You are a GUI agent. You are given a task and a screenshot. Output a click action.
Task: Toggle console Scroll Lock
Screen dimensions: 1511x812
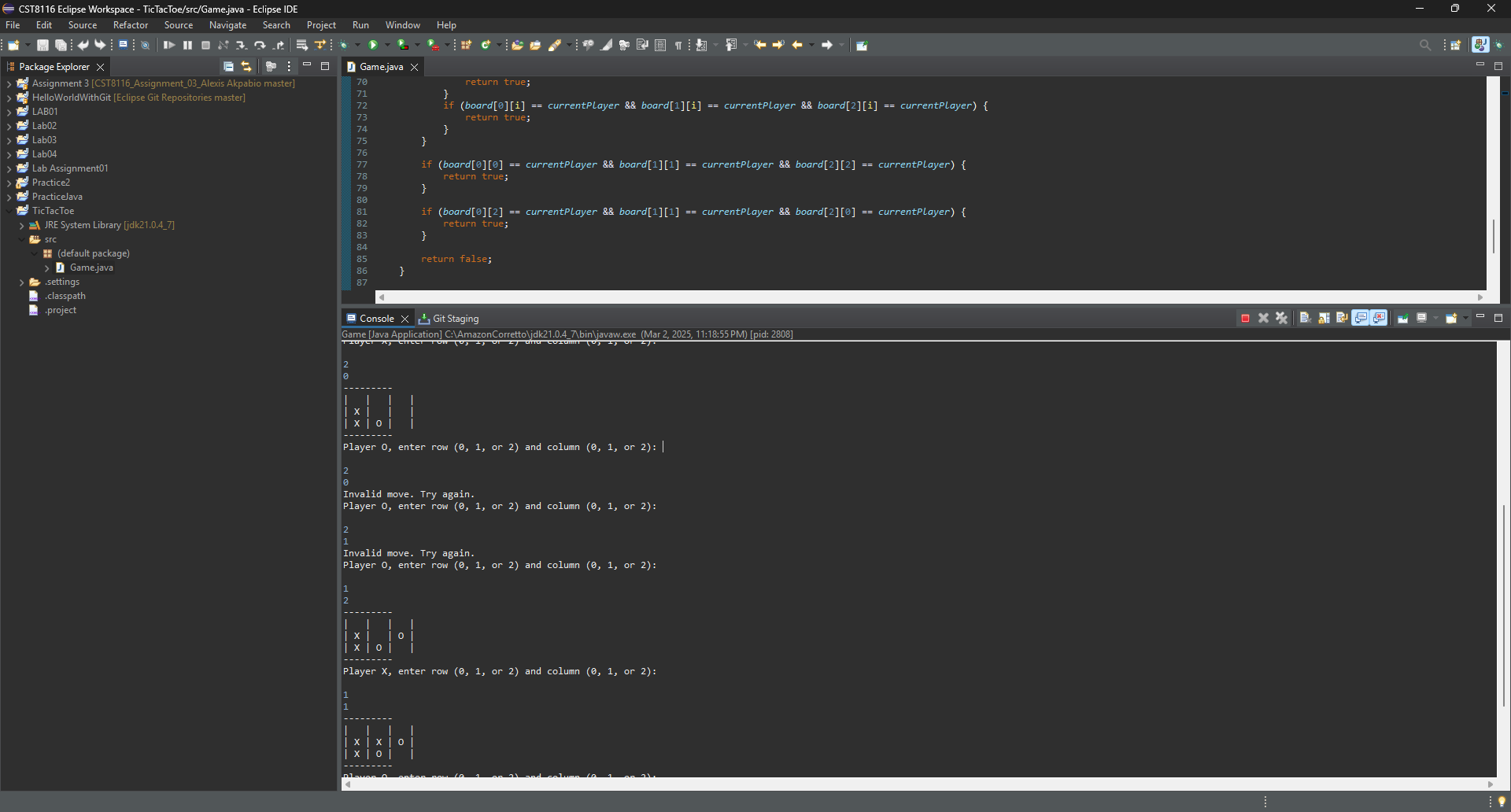(x=1324, y=319)
